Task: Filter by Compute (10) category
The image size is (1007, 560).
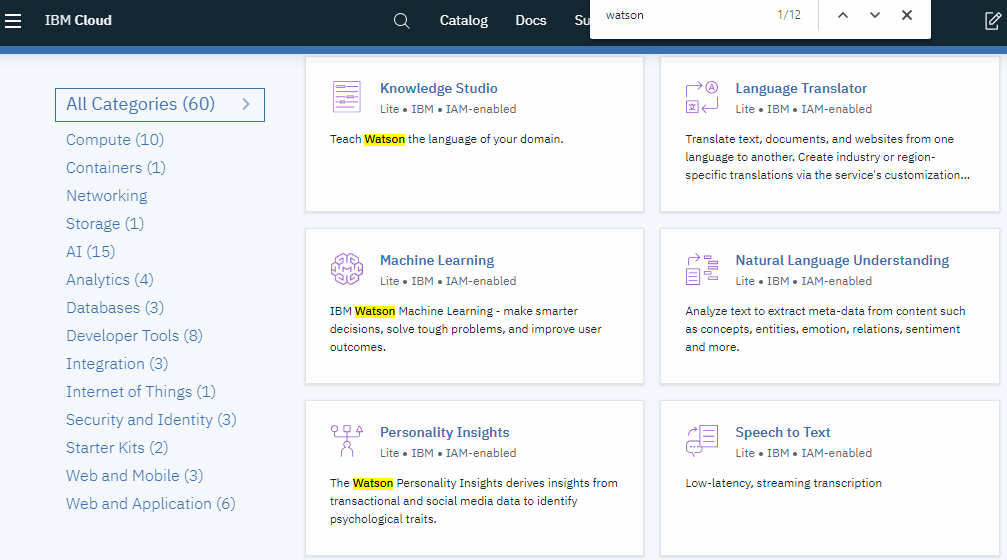Action: [x=115, y=140]
